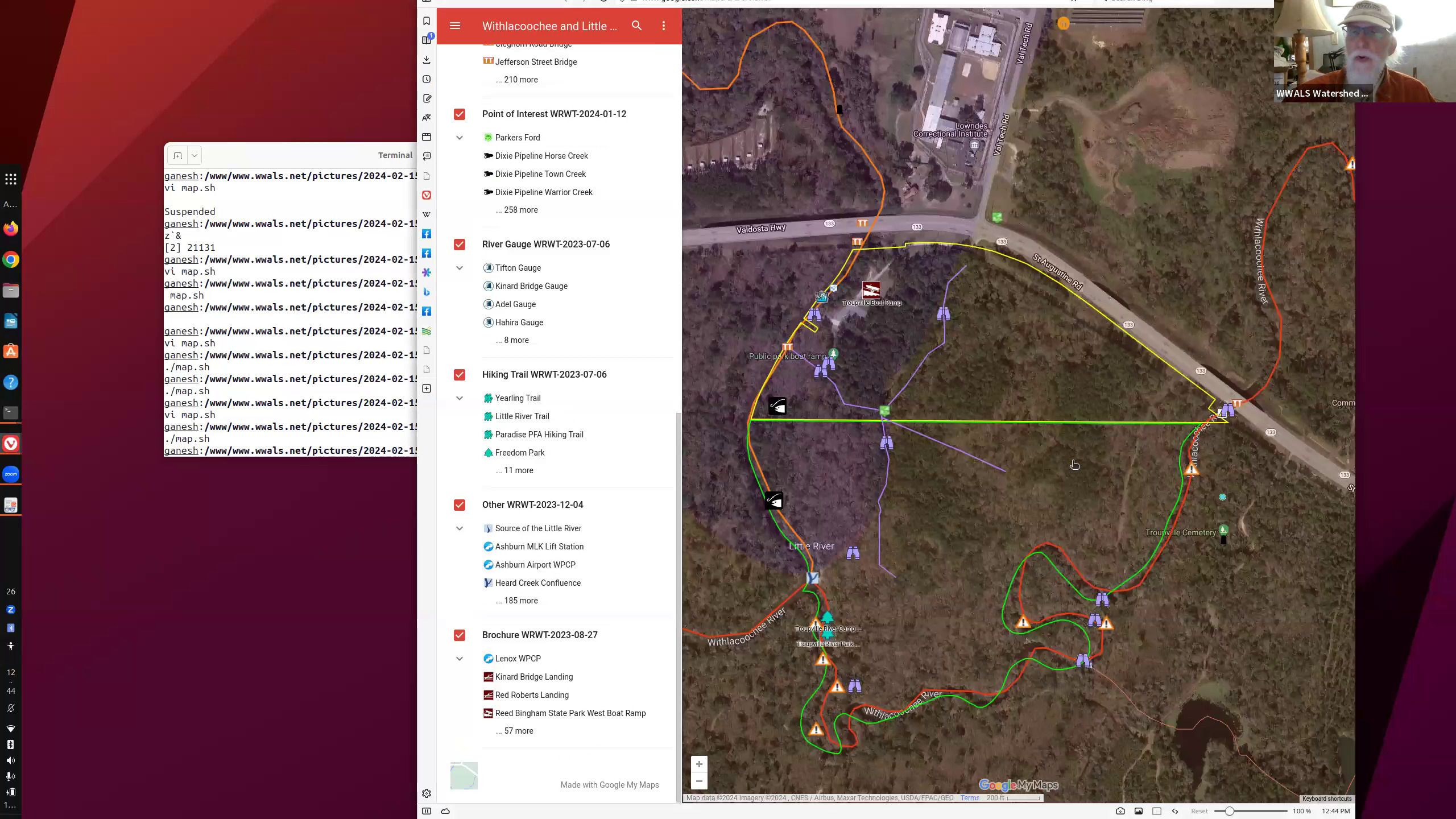Click the tile tabs icon in the status bar
This screenshot has width=1456, height=819.
[x=1157, y=811]
